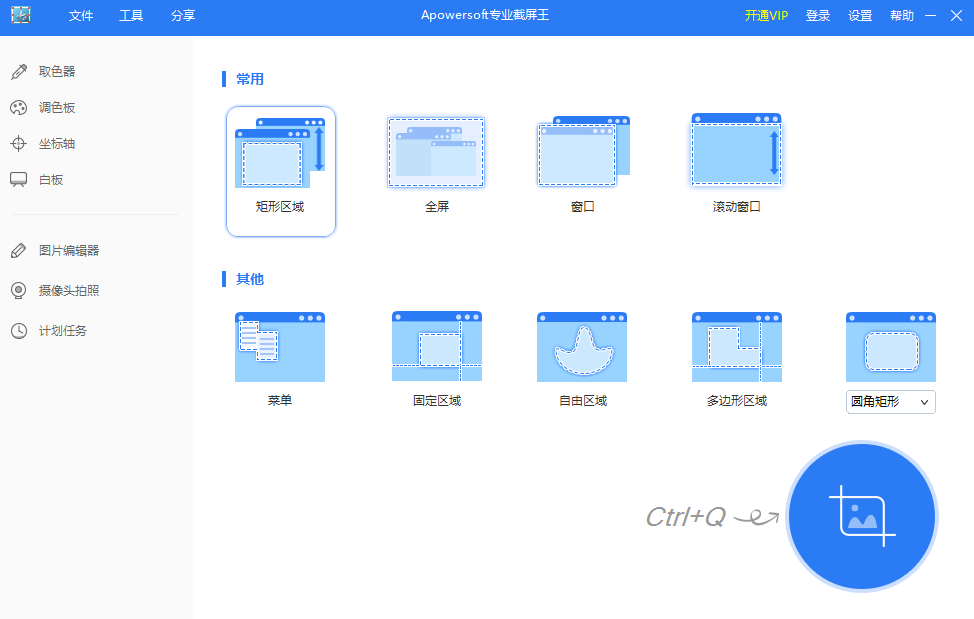Viewport: 974px width, 619px height.
Task: Open the 工具 menu
Action: click(x=130, y=16)
